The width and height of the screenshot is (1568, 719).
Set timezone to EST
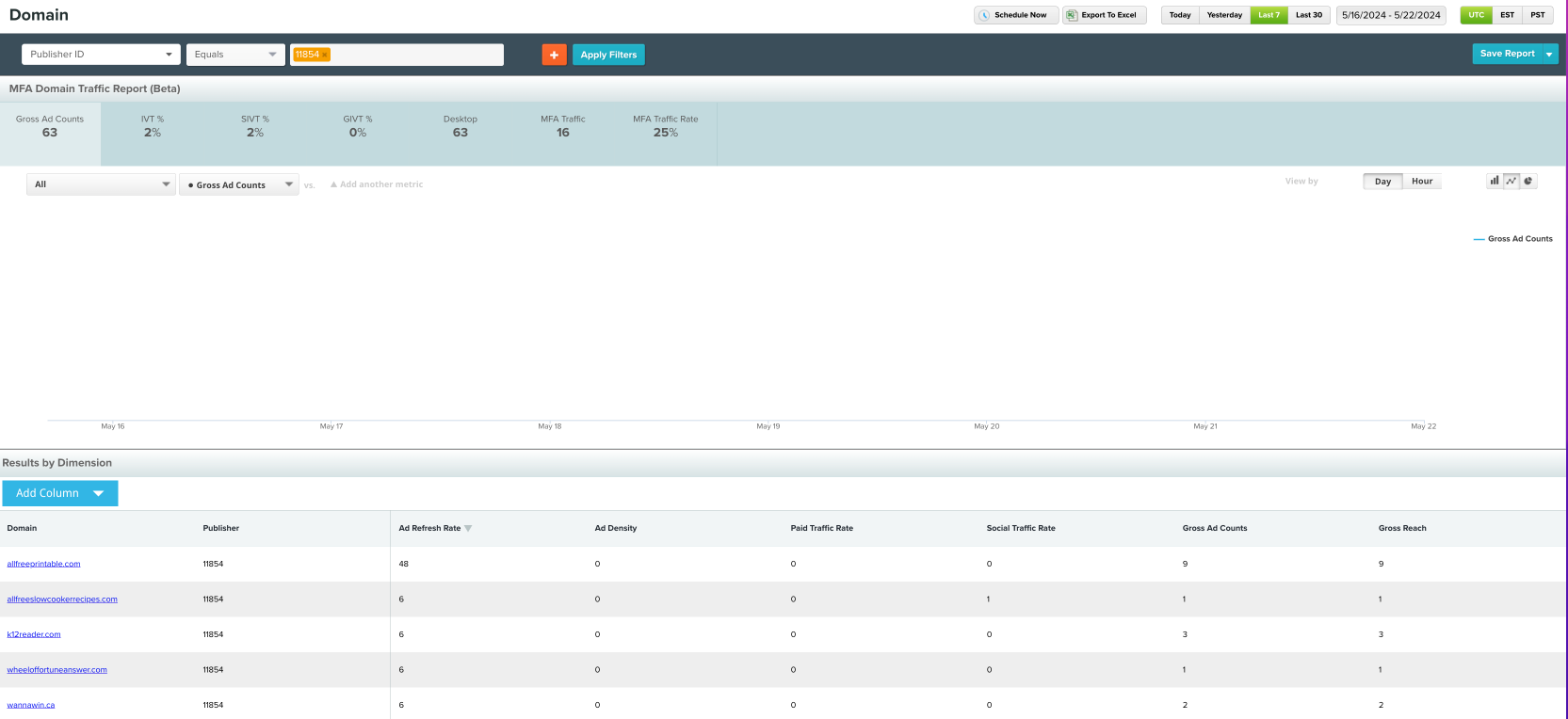[x=1507, y=15]
